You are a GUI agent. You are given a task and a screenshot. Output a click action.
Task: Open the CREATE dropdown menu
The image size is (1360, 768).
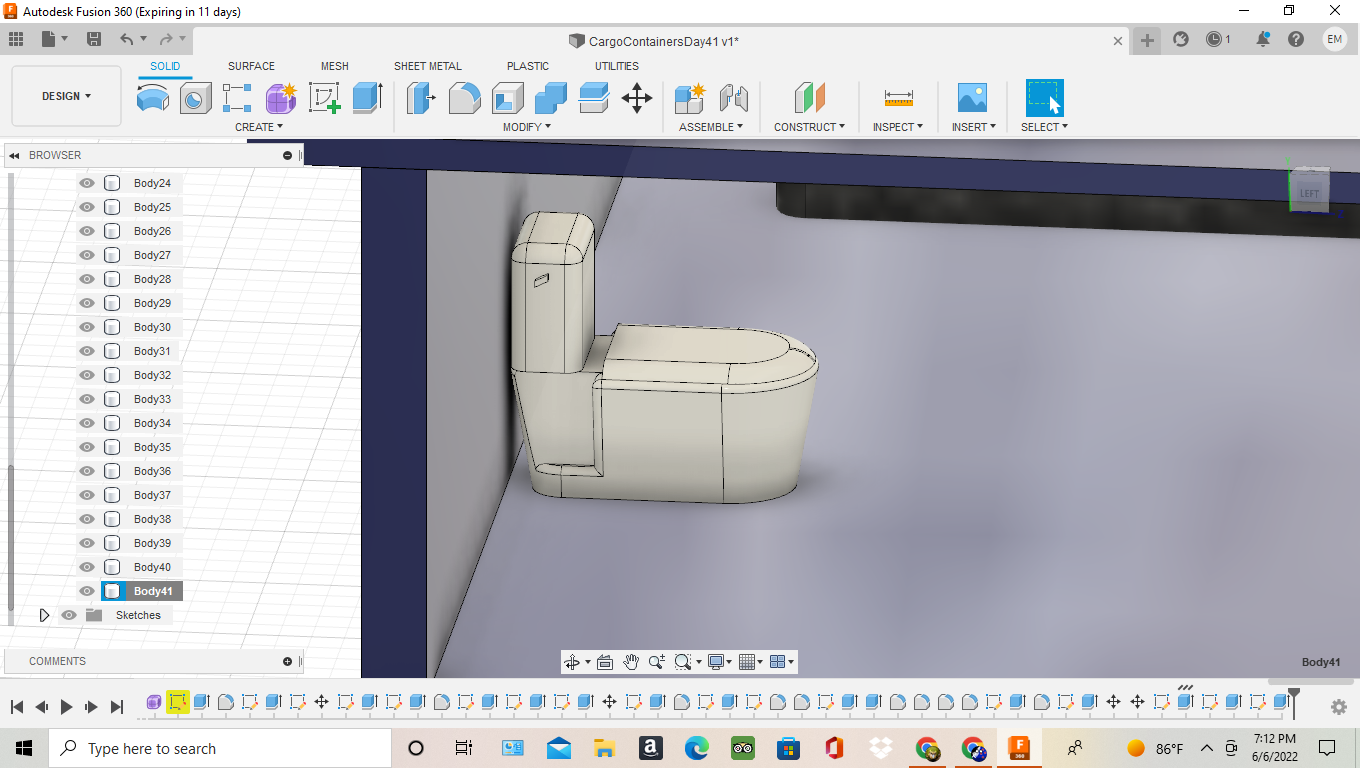(x=259, y=127)
